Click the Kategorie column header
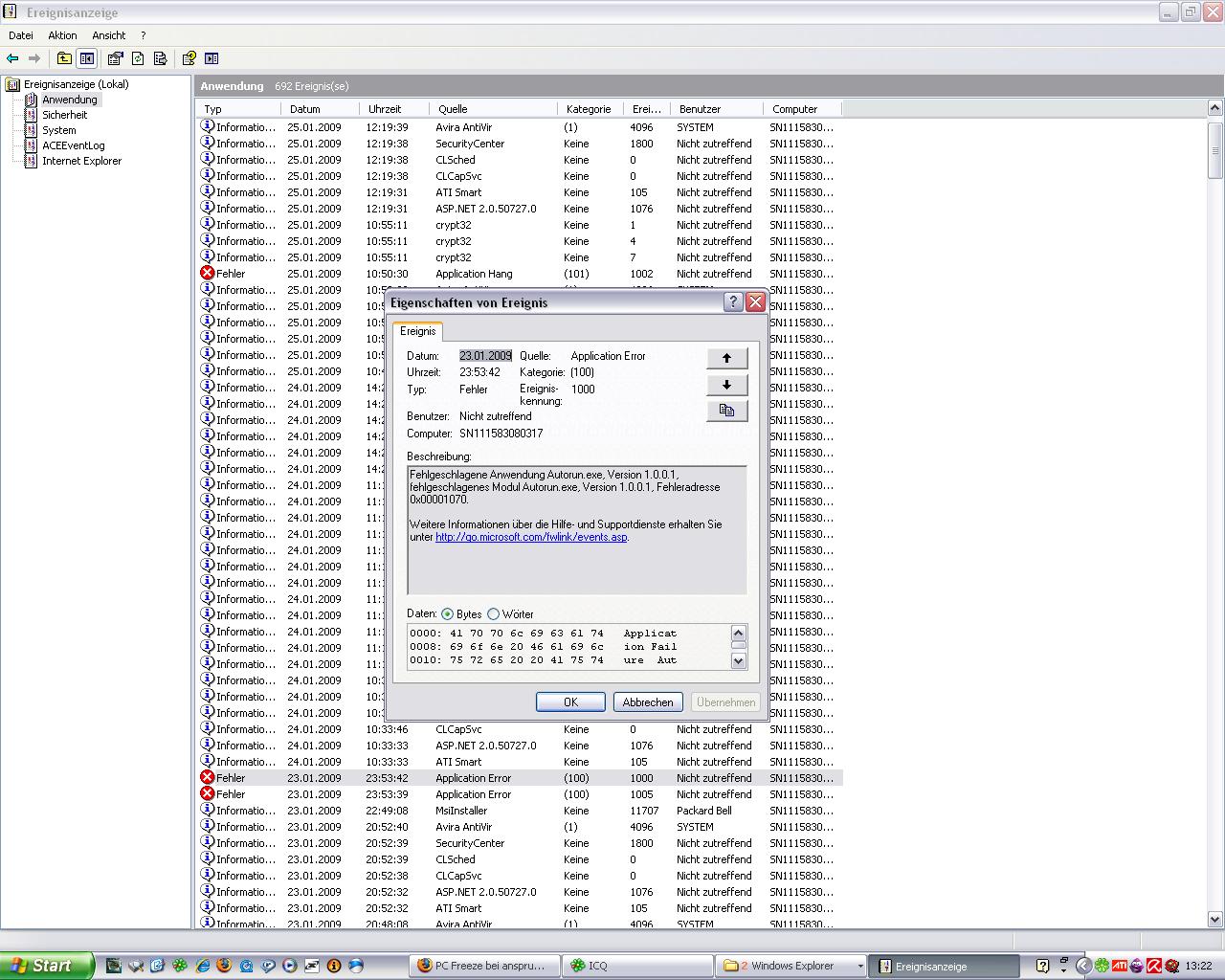1225x980 pixels. (590, 109)
